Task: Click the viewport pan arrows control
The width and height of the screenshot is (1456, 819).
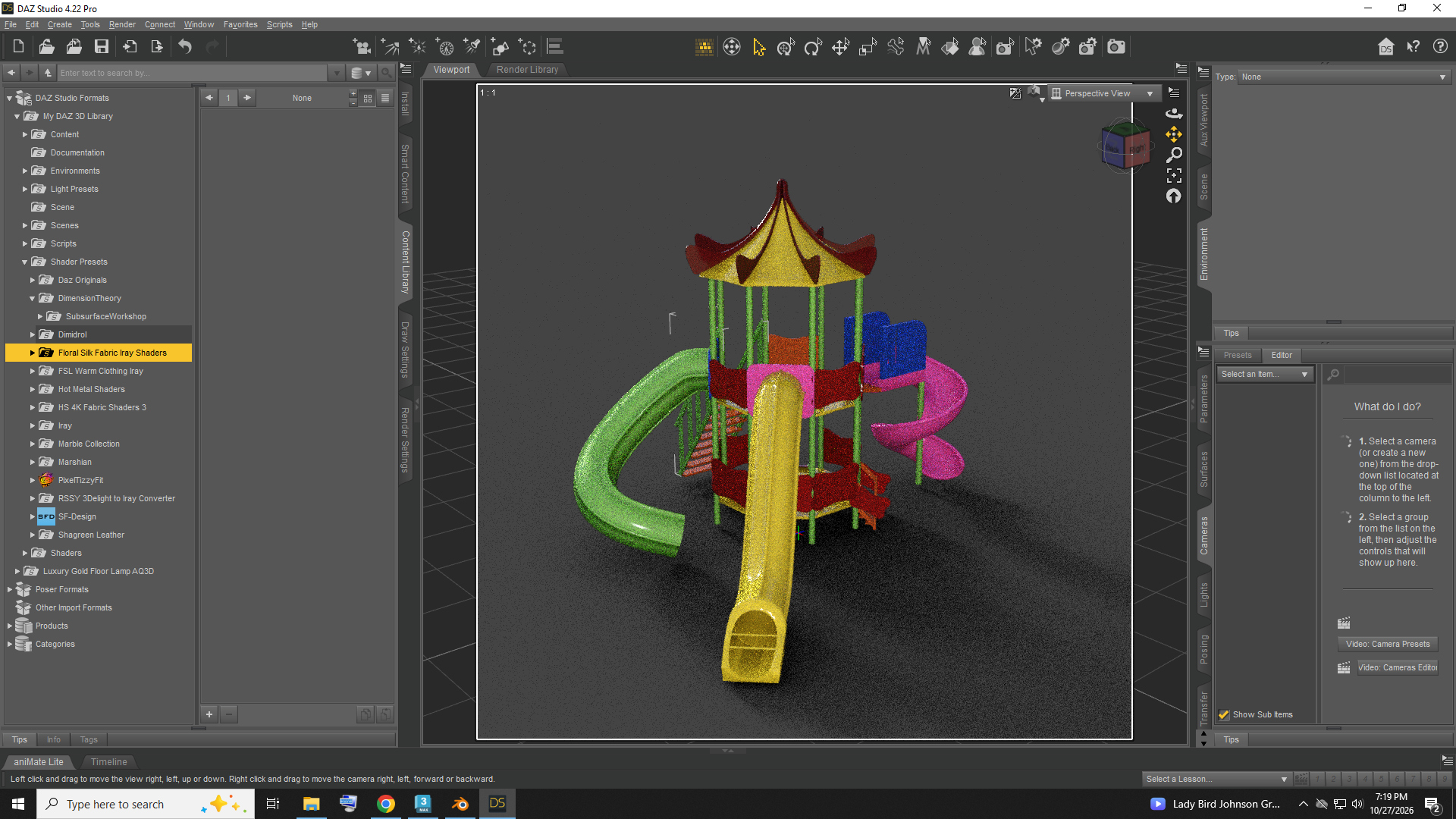Action: (1174, 134)
